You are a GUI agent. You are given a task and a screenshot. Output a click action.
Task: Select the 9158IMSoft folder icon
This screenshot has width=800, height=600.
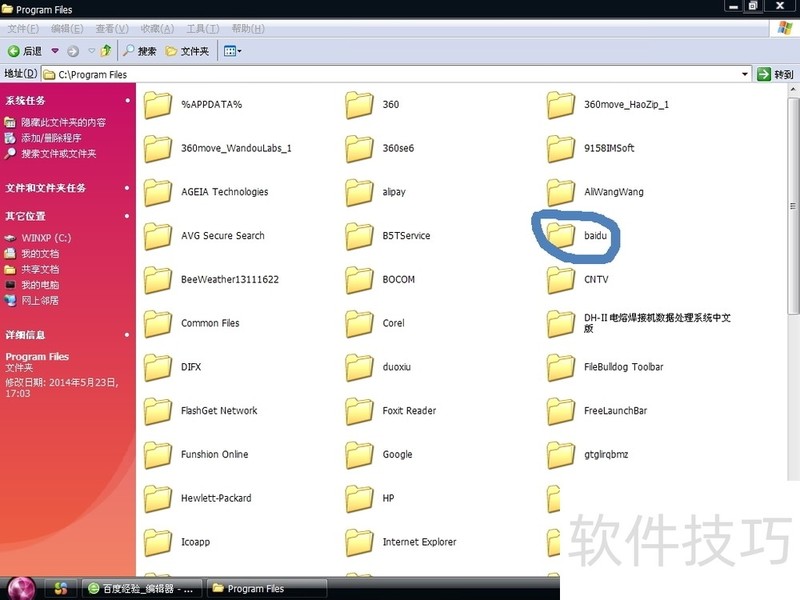point(561,149)
